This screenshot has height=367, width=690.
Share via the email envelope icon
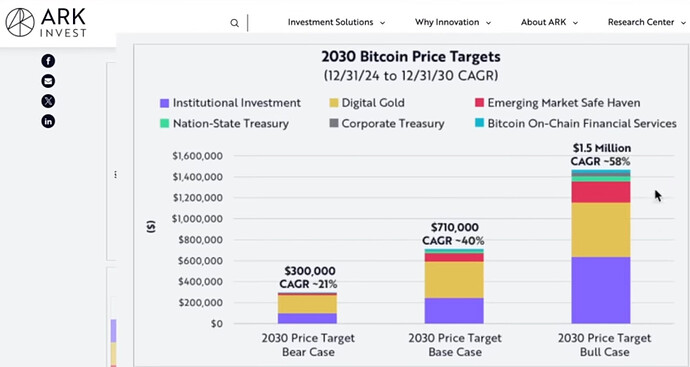pyautogui.click(x=48, y=81)
